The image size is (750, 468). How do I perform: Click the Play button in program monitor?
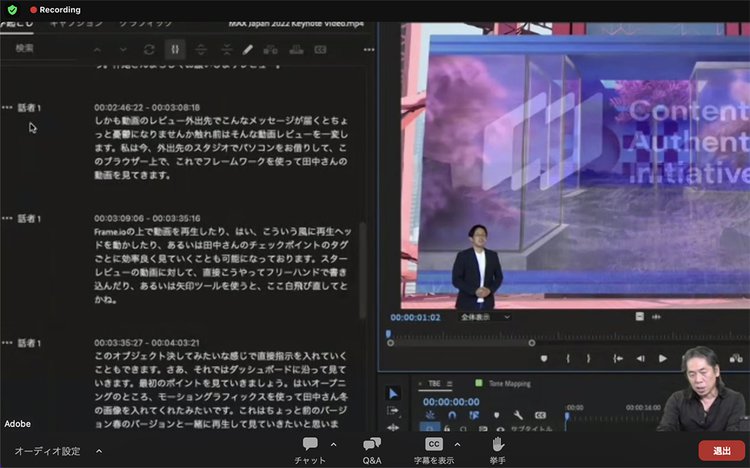pos(662,358)
